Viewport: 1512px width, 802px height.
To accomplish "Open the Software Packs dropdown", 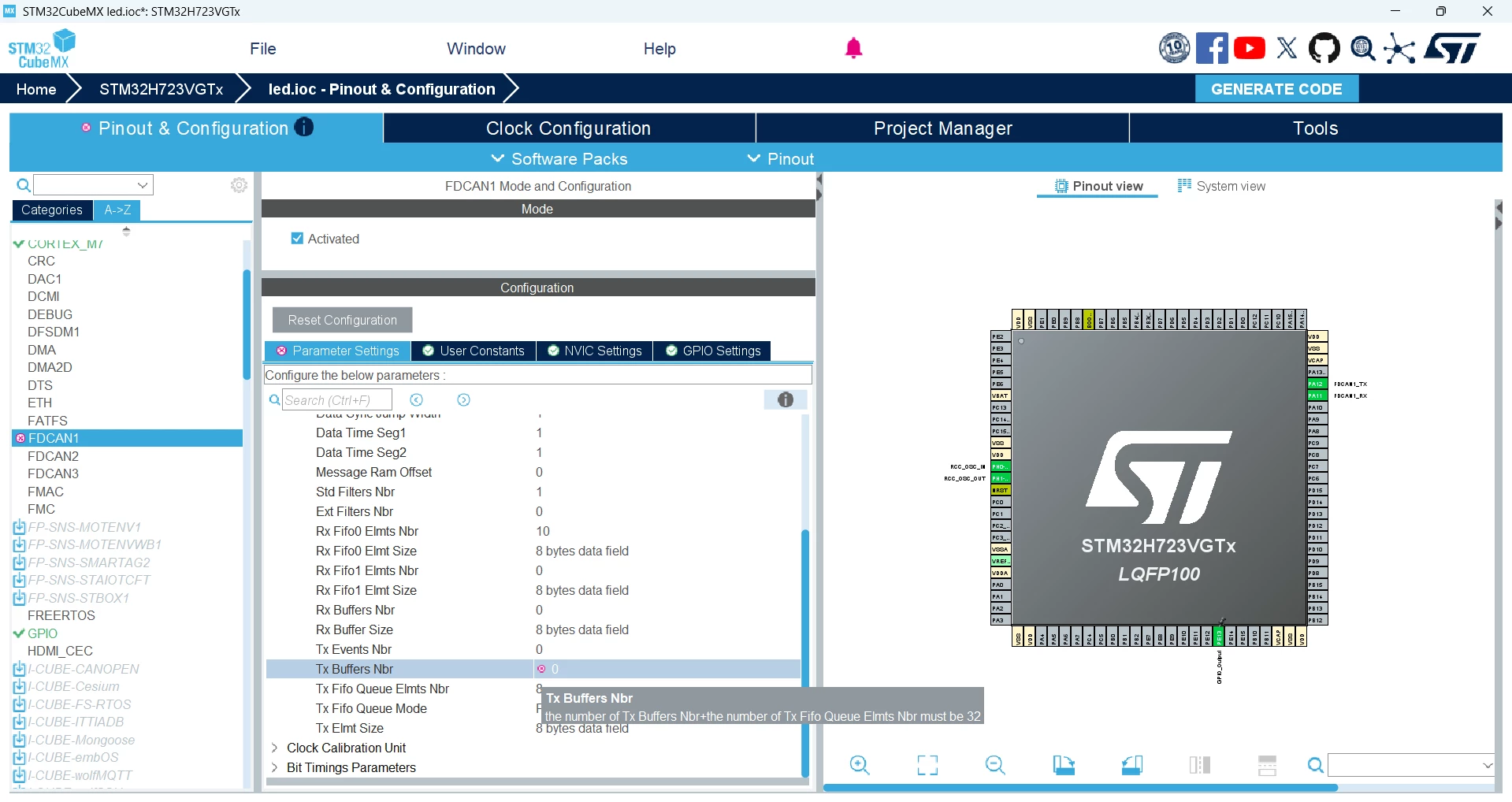I will [559, 159].
